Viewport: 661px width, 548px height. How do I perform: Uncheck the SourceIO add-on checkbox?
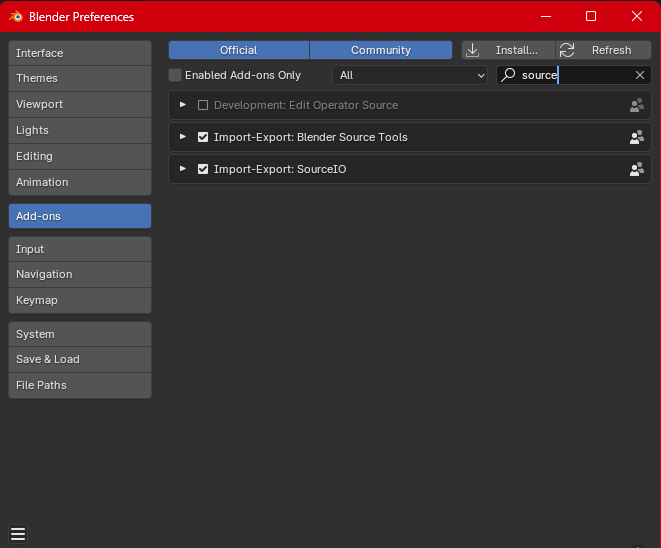pos(203,169)
